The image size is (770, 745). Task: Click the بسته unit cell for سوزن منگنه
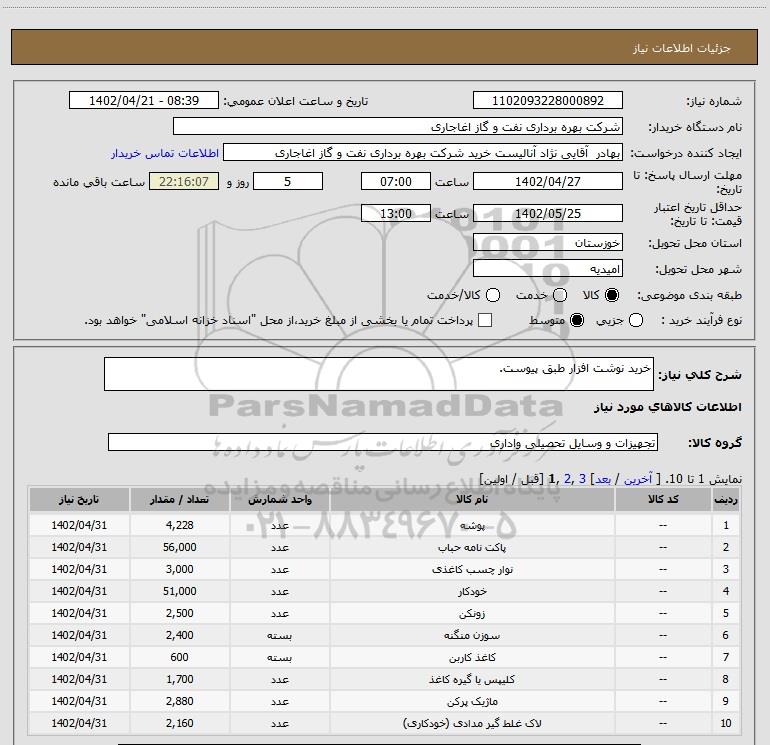(x=279, y=635)
